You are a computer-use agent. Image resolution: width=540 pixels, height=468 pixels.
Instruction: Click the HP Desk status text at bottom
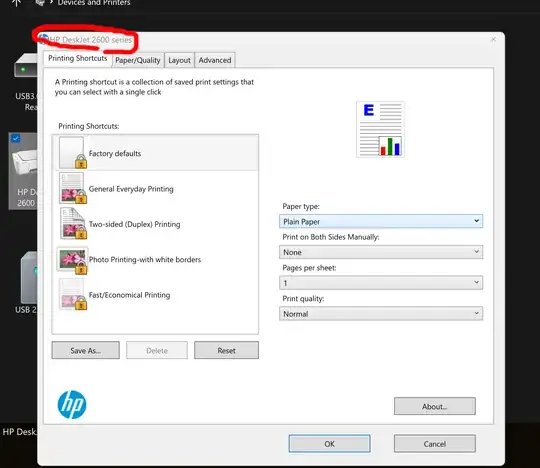coord(19,431)
